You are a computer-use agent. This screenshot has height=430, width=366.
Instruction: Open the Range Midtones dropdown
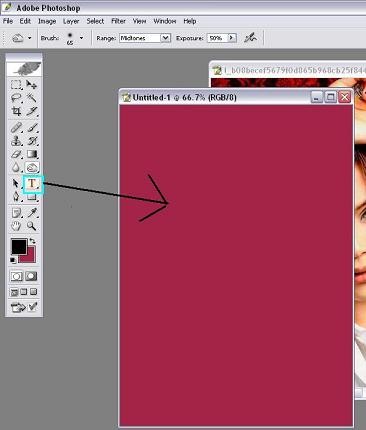(x=166, y=38)
